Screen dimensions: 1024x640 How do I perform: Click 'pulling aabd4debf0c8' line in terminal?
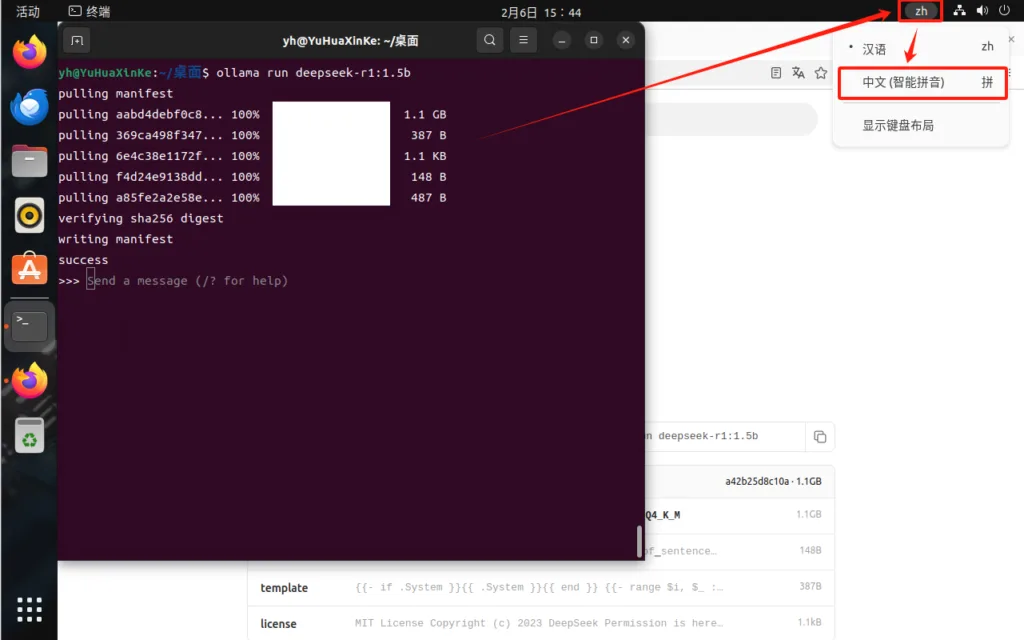click(252, 114)
